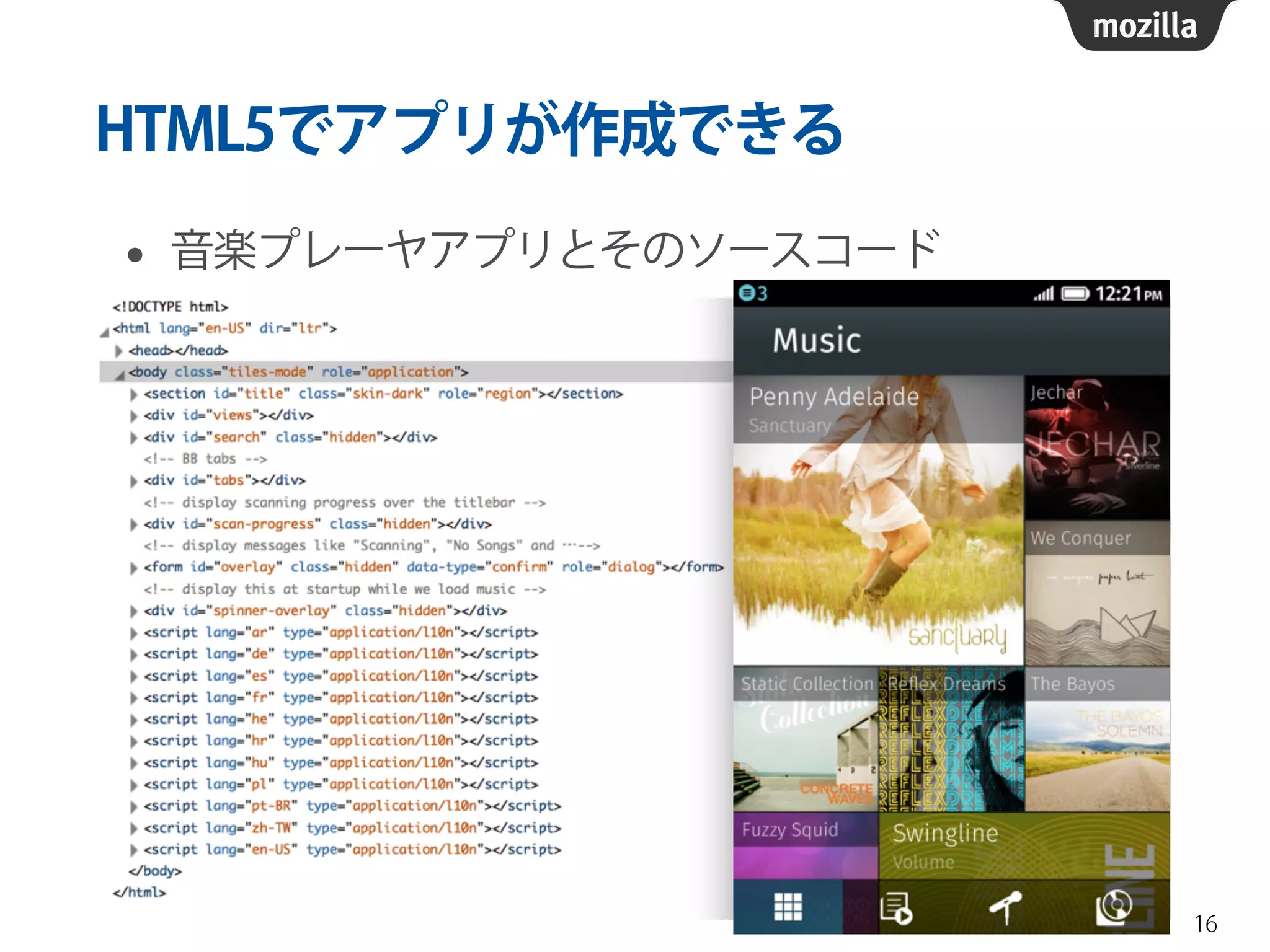Collapse the body tiles-mode node

click(120, 374)
